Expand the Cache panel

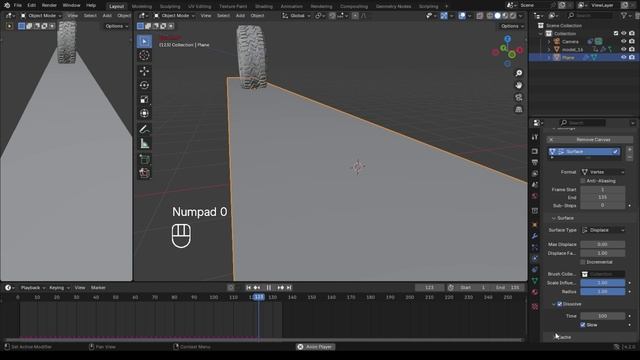563,337
